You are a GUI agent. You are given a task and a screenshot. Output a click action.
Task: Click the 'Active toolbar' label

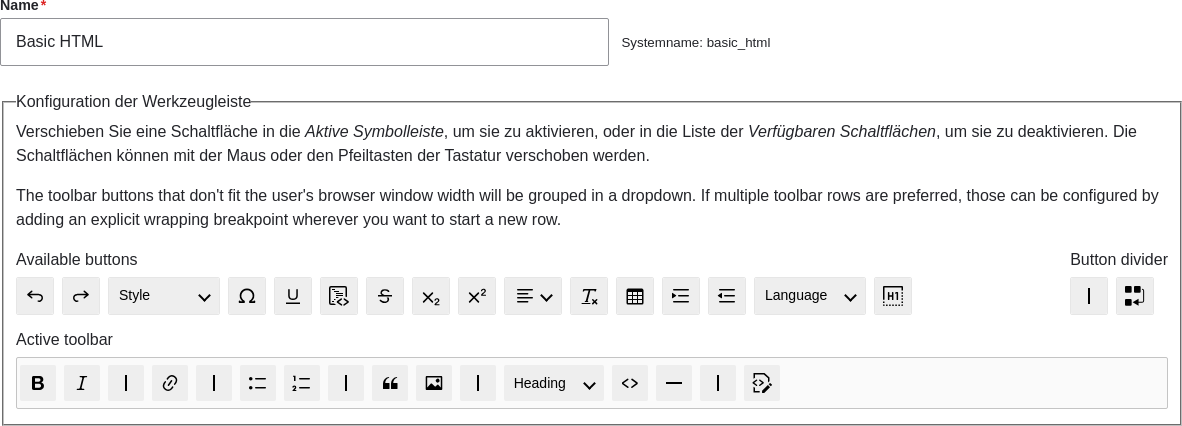click(64, 339)
